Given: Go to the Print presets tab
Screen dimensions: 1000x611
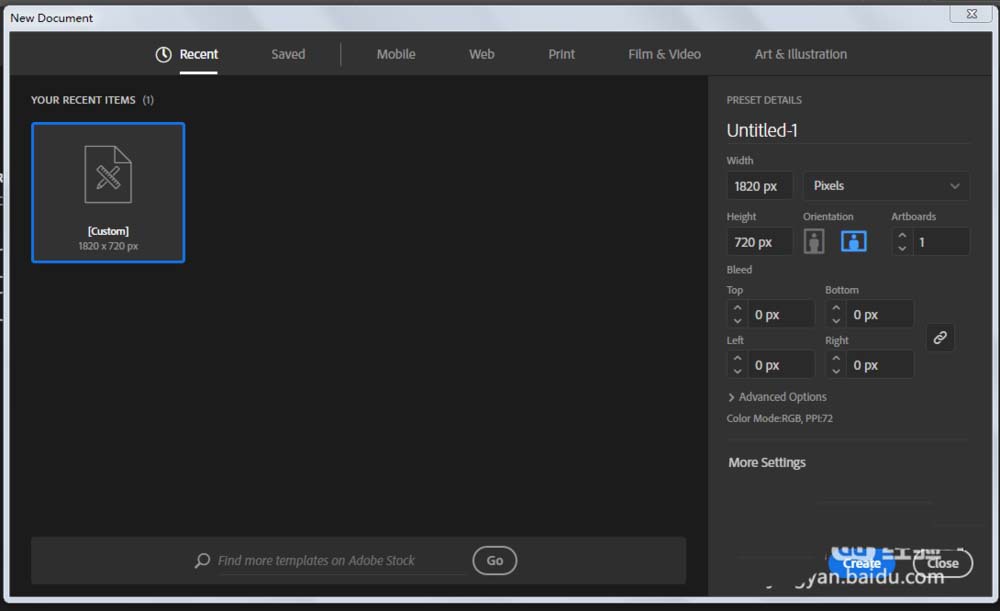Looking at the screenshot, I should coord(561,54).
